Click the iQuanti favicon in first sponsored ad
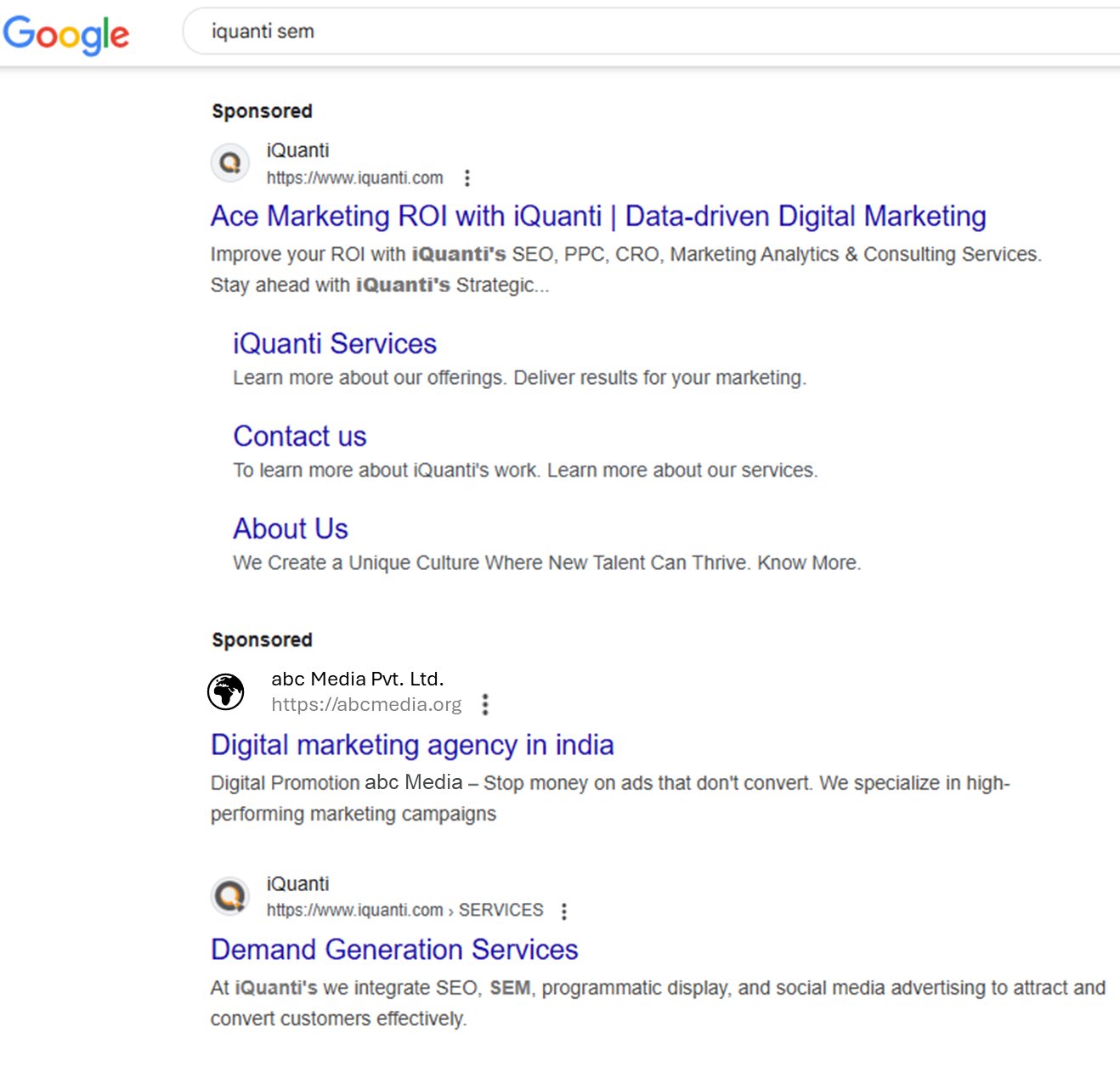Image resolution: width=1120 pixels, height=1066 pixels. [230, 163]
